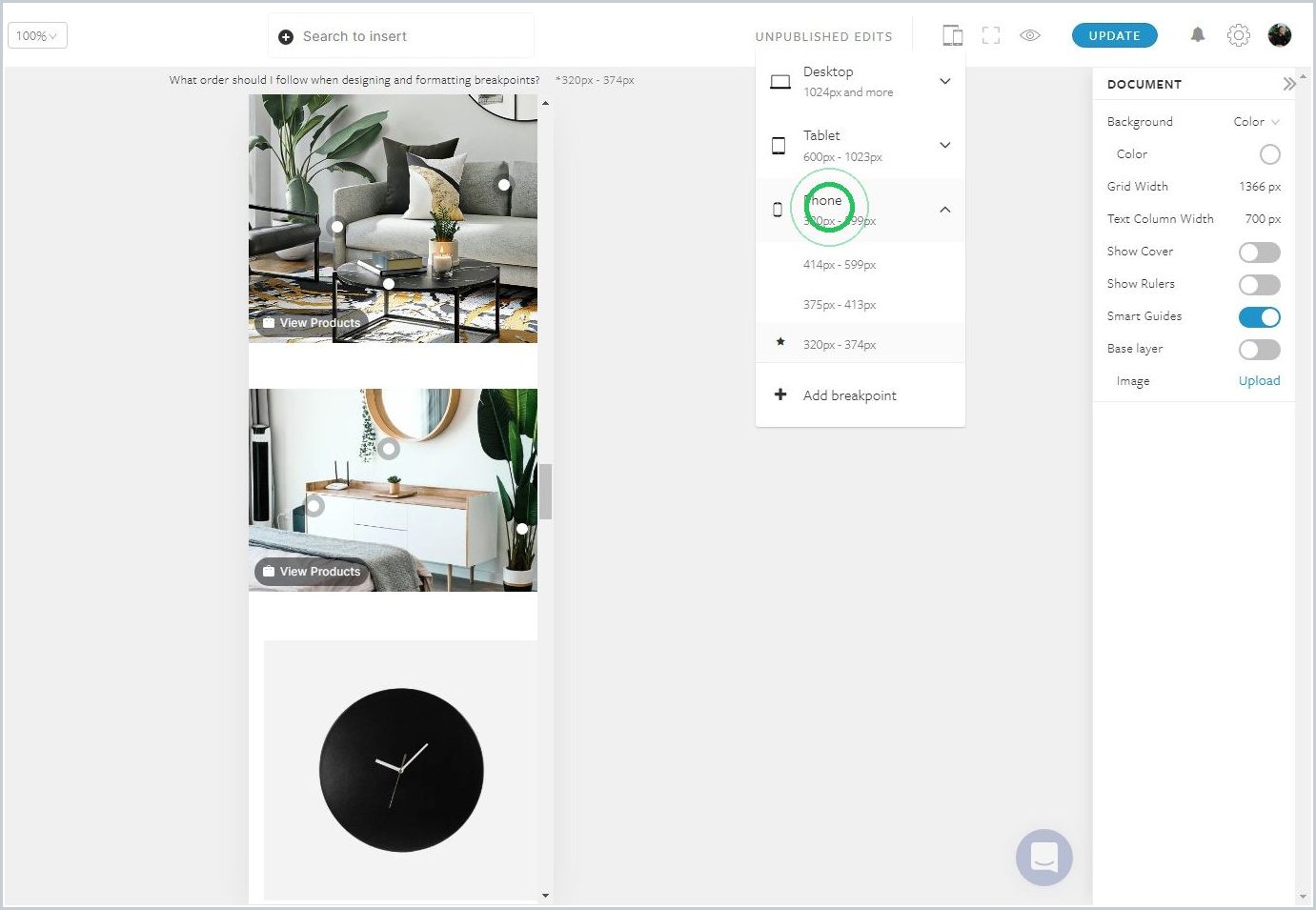This screenshot has height=910, width=1316.
Task: Disable Smart Guides switch
Action: tap(1260, 317)
